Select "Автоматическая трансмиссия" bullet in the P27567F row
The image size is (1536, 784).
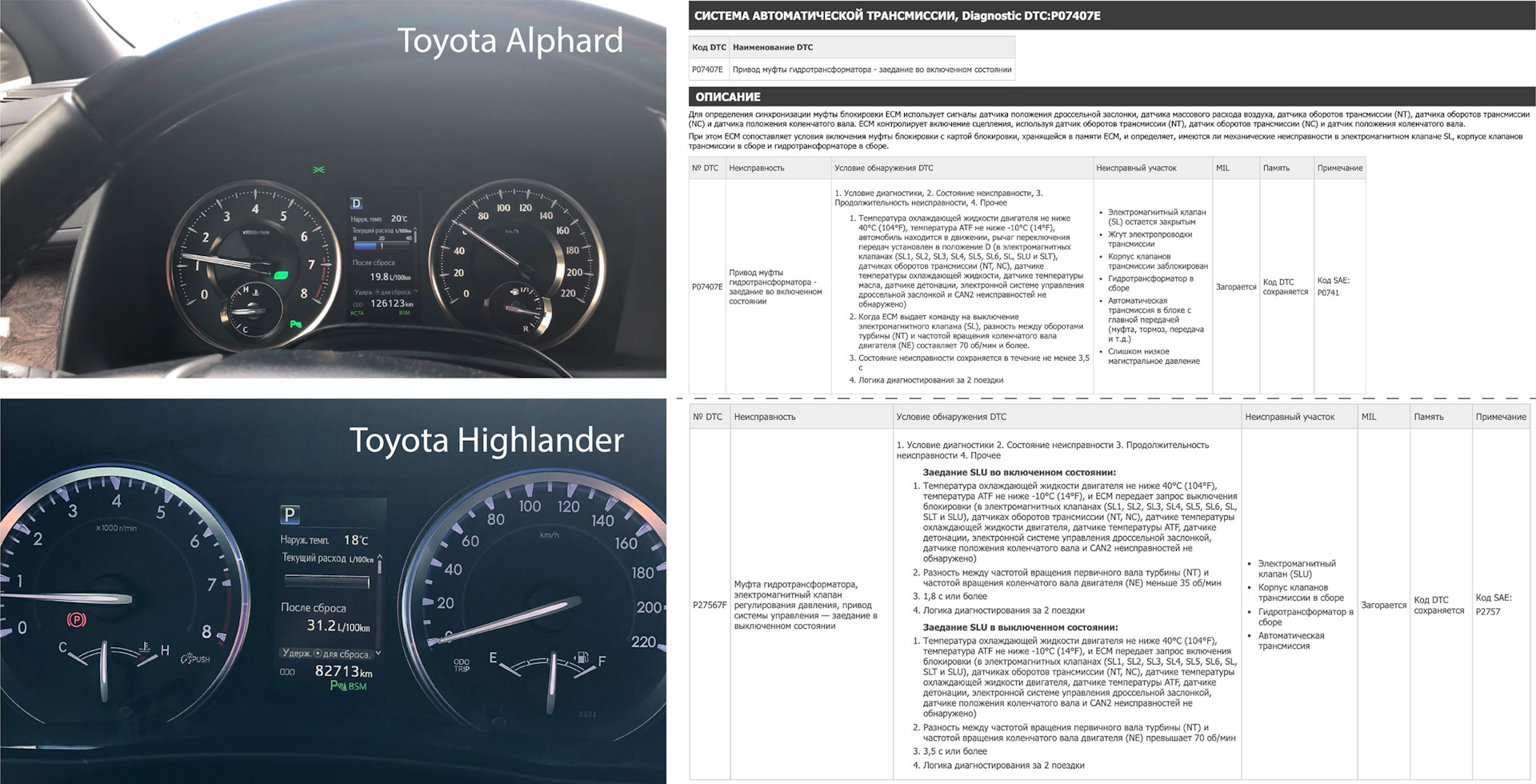click(1291, 641)
